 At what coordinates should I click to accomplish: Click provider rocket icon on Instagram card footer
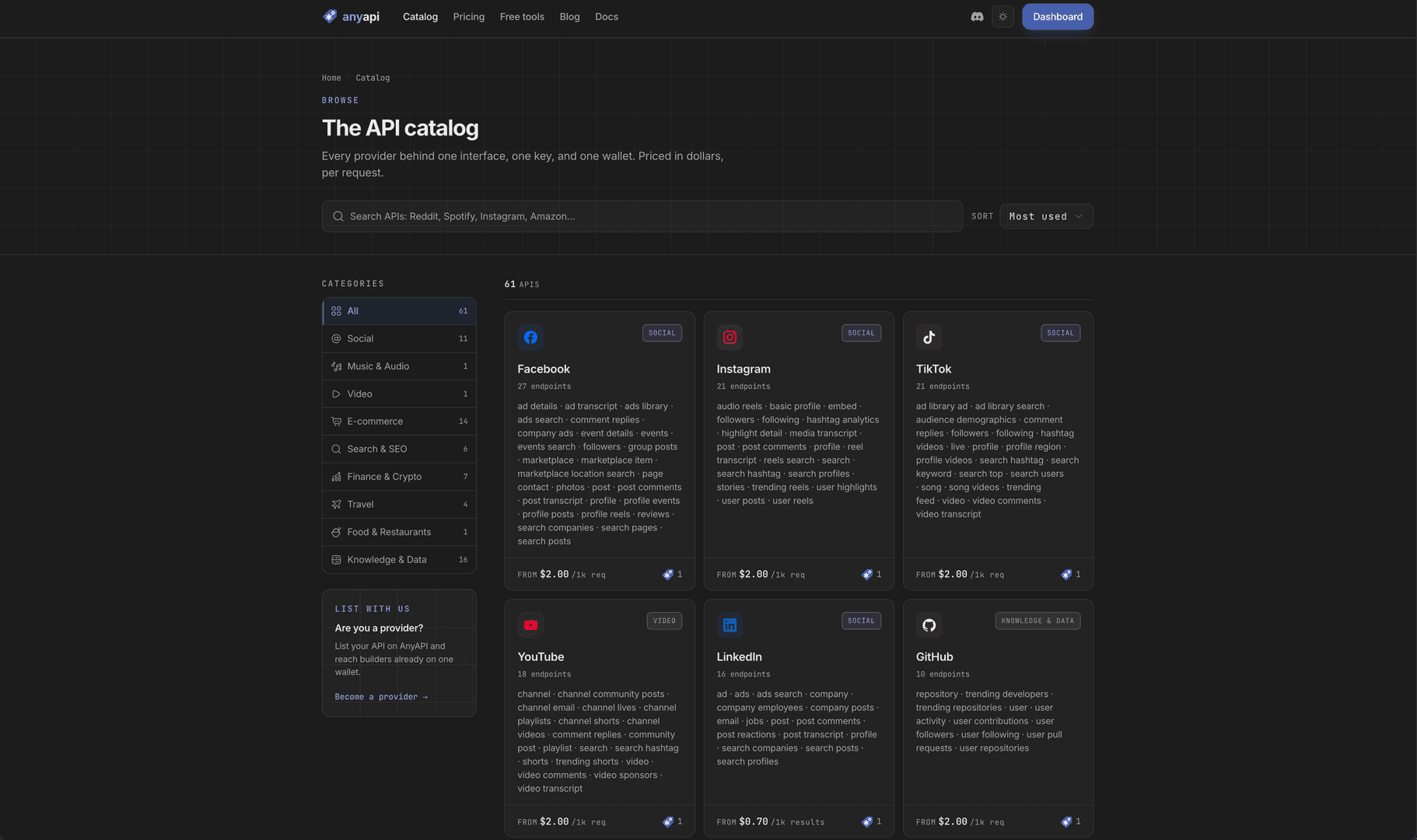point(866,575)
